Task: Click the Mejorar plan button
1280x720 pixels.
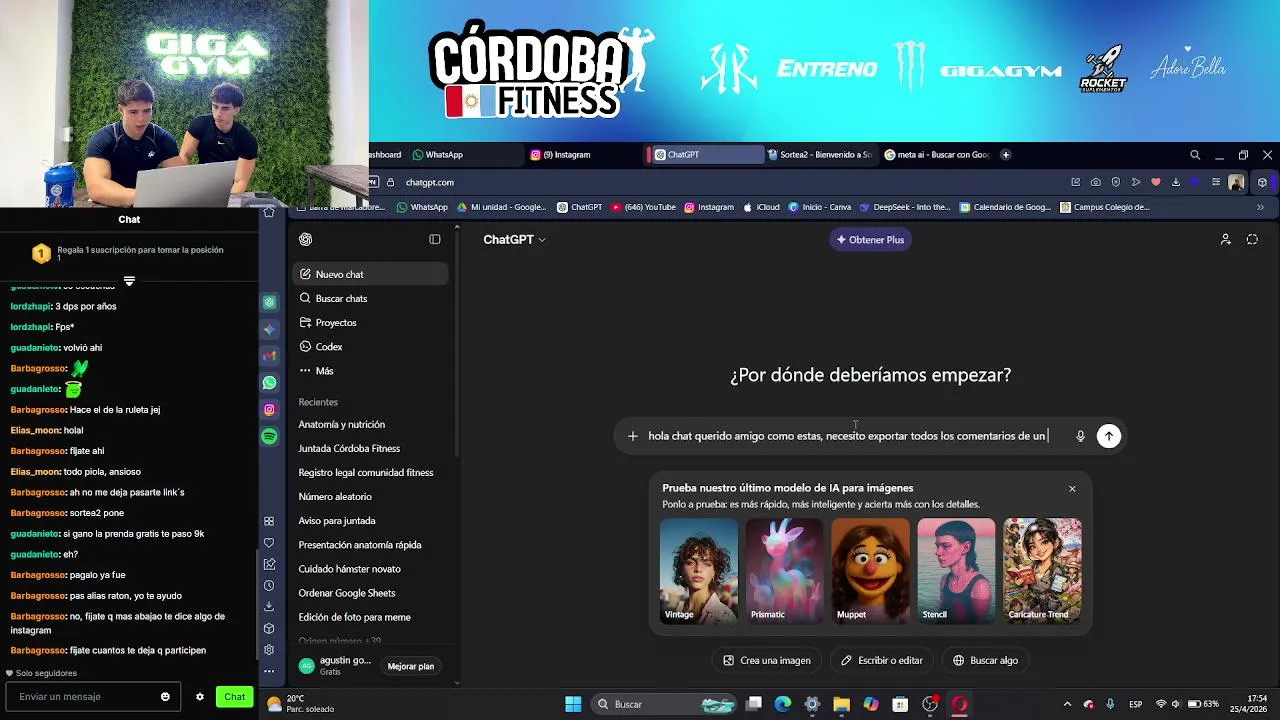Action: point(411,666)
